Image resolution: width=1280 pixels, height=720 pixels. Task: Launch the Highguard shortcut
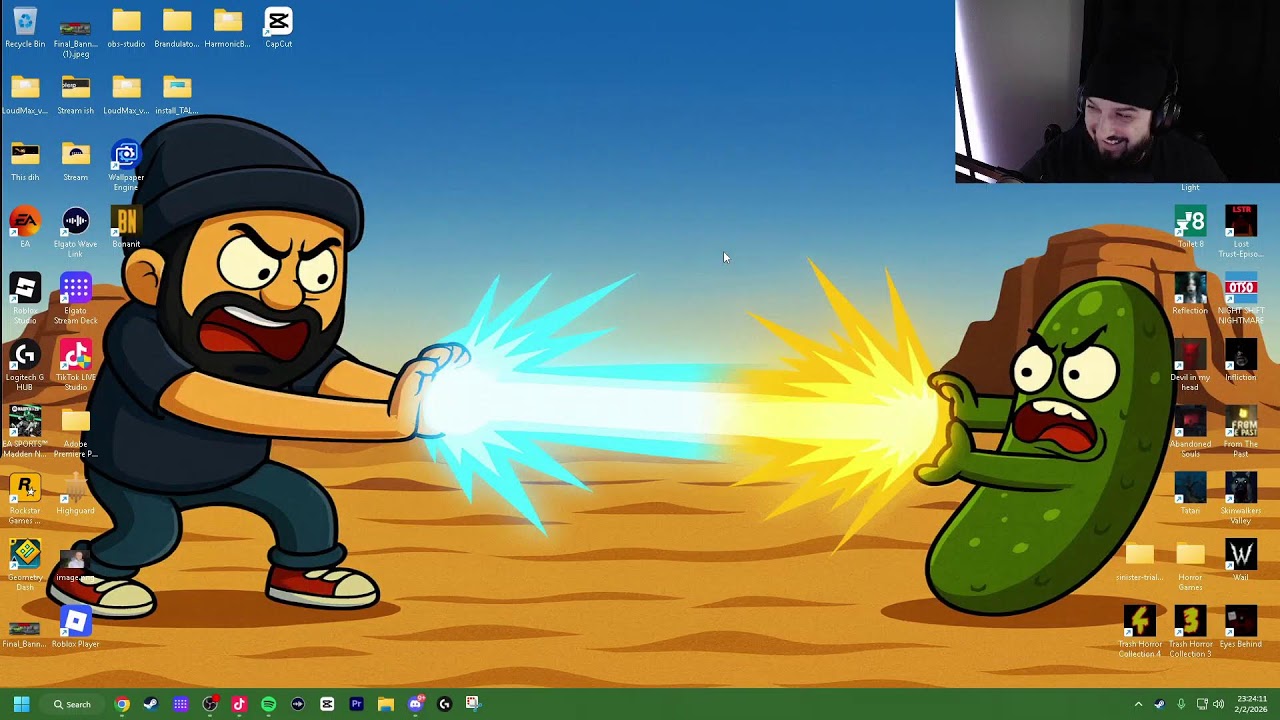[x=75, y=494]
